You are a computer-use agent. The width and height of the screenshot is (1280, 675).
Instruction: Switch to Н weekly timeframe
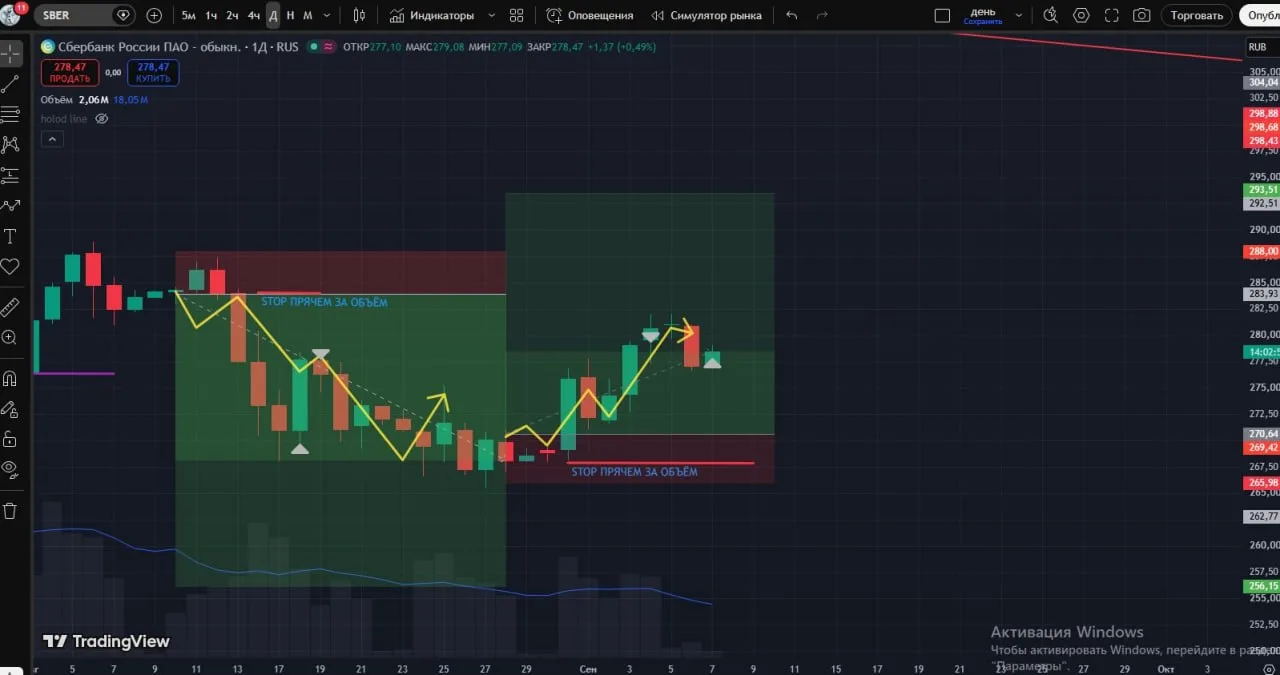coord(290,15)
